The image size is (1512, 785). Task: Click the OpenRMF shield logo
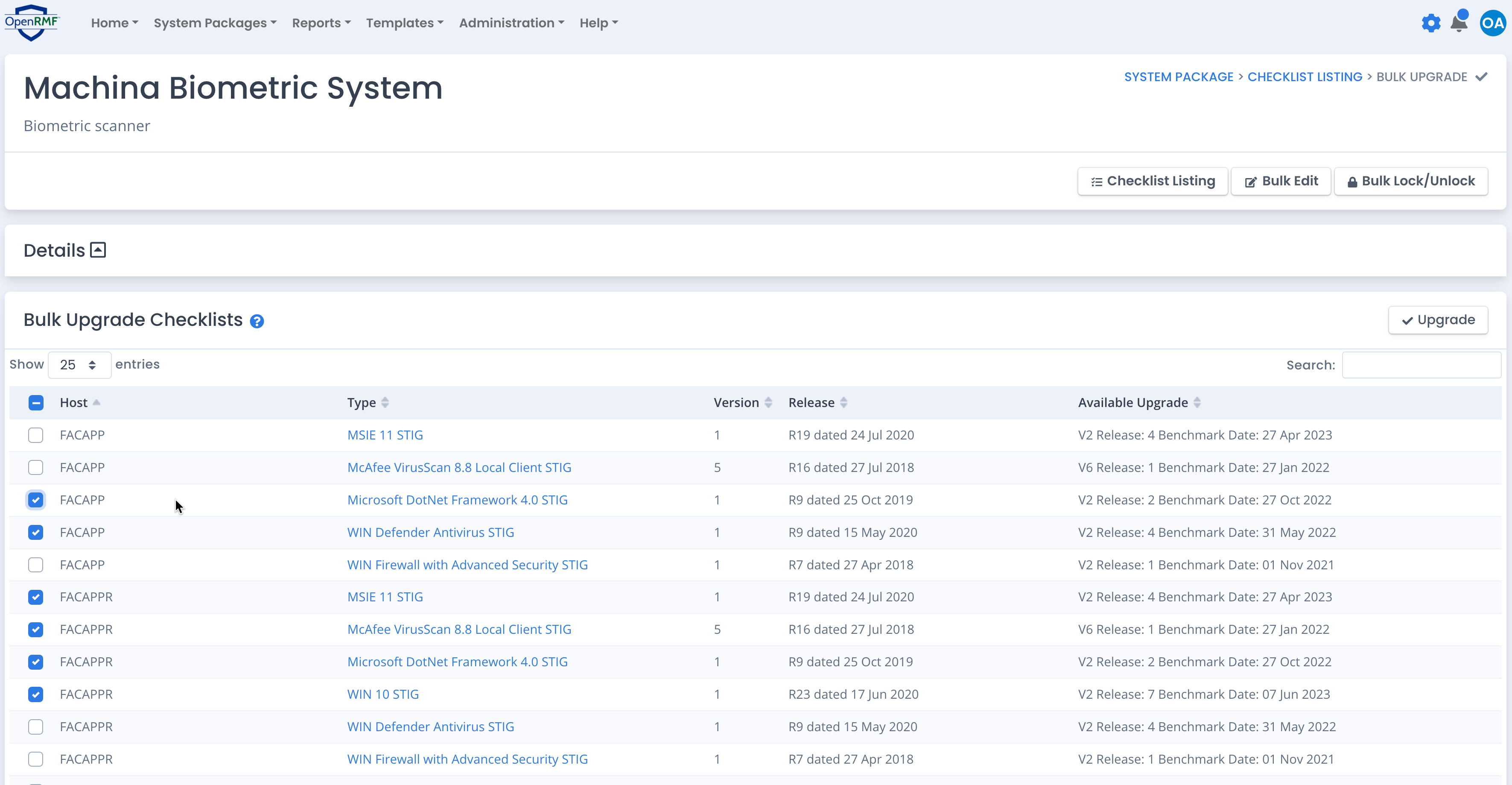(x=32, y=23)
